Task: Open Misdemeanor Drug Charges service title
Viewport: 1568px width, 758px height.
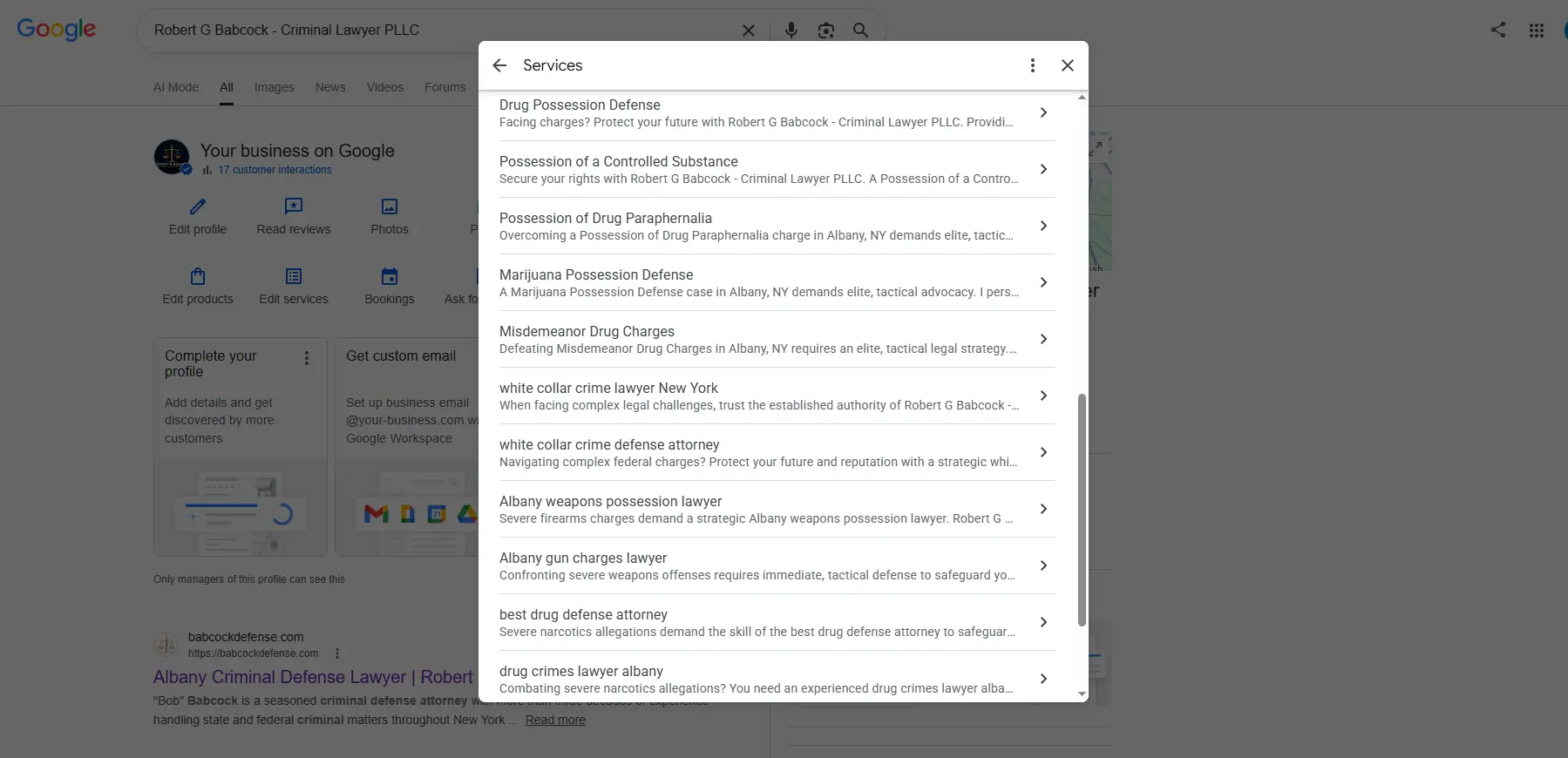Action: click(x=587, y=331)
